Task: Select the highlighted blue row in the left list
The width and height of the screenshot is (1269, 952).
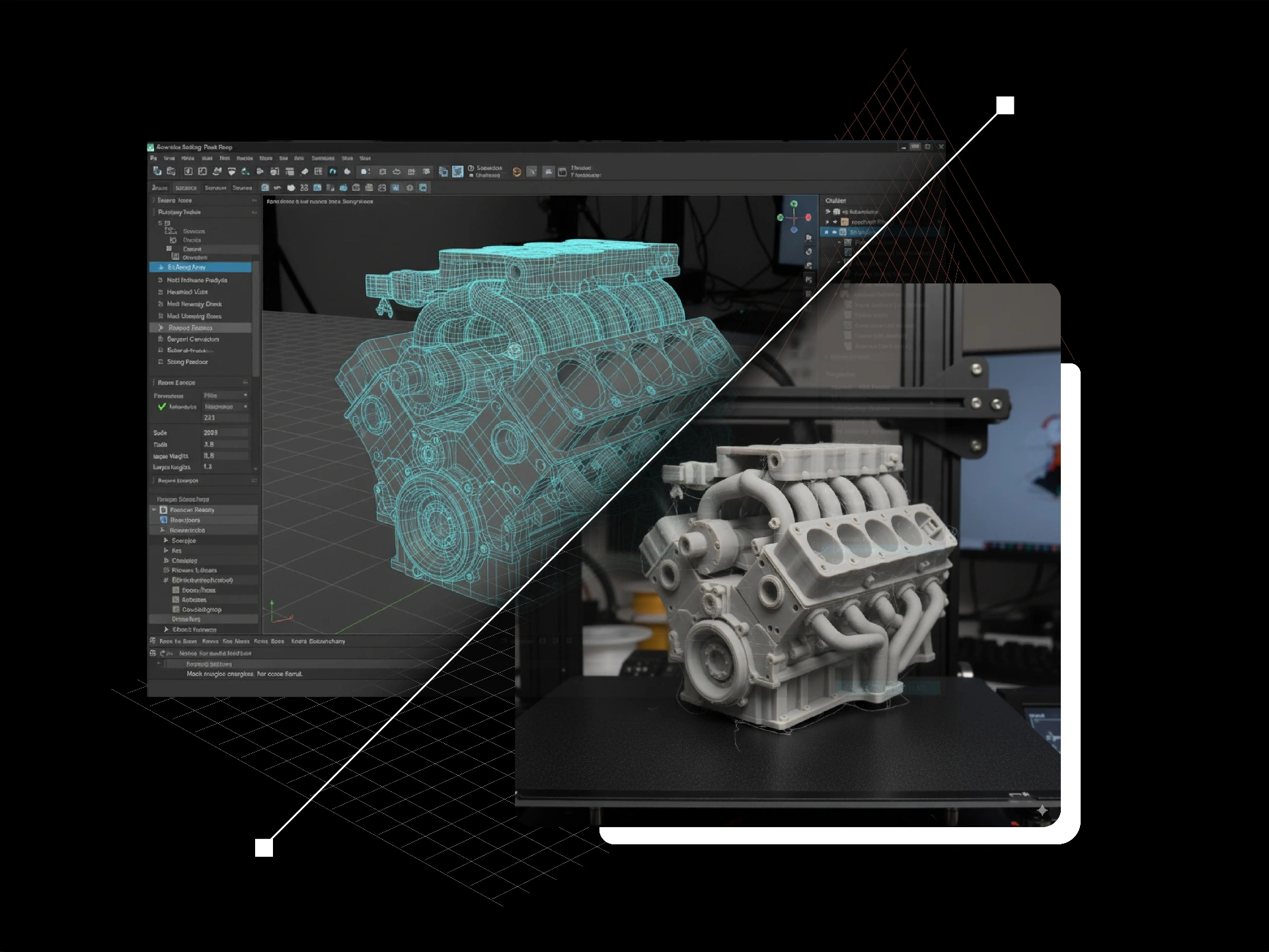Action: [x=200, y=268]
